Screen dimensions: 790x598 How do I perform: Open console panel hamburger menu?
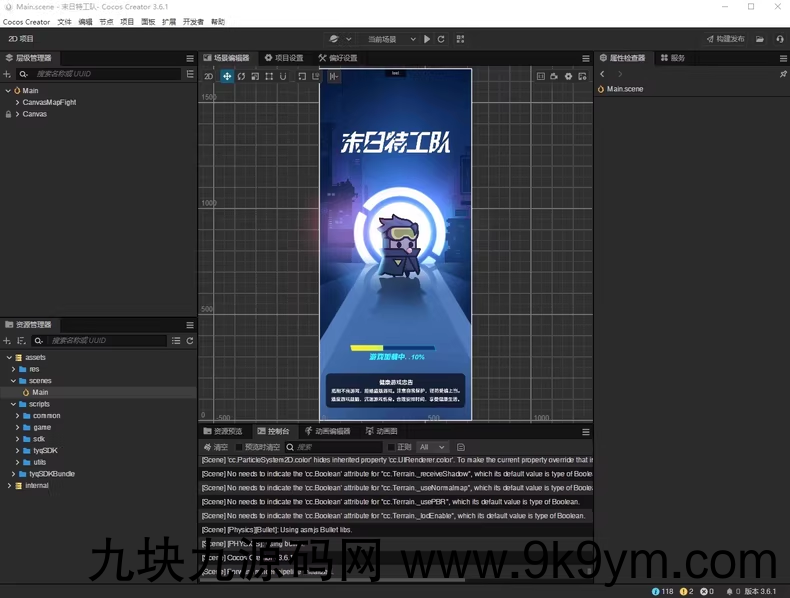click(585, 432)
